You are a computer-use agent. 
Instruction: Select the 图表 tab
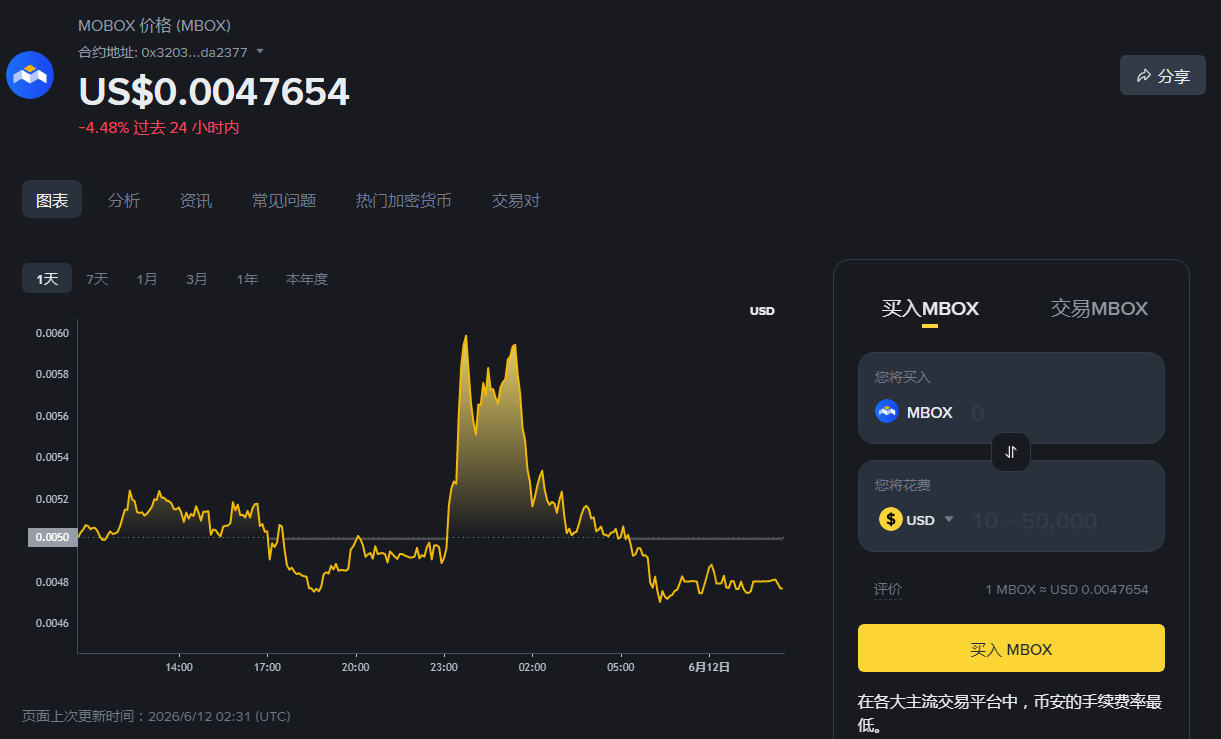click(52, 200)
